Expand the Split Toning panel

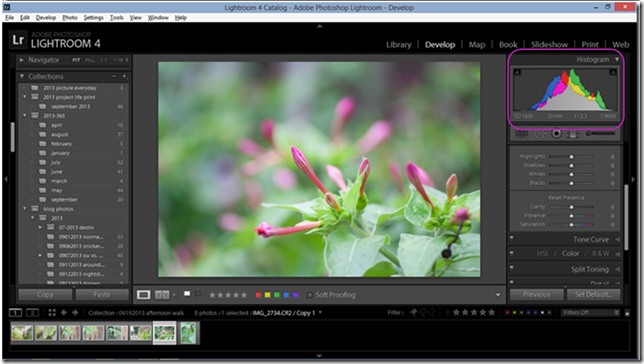pos(617,270)
